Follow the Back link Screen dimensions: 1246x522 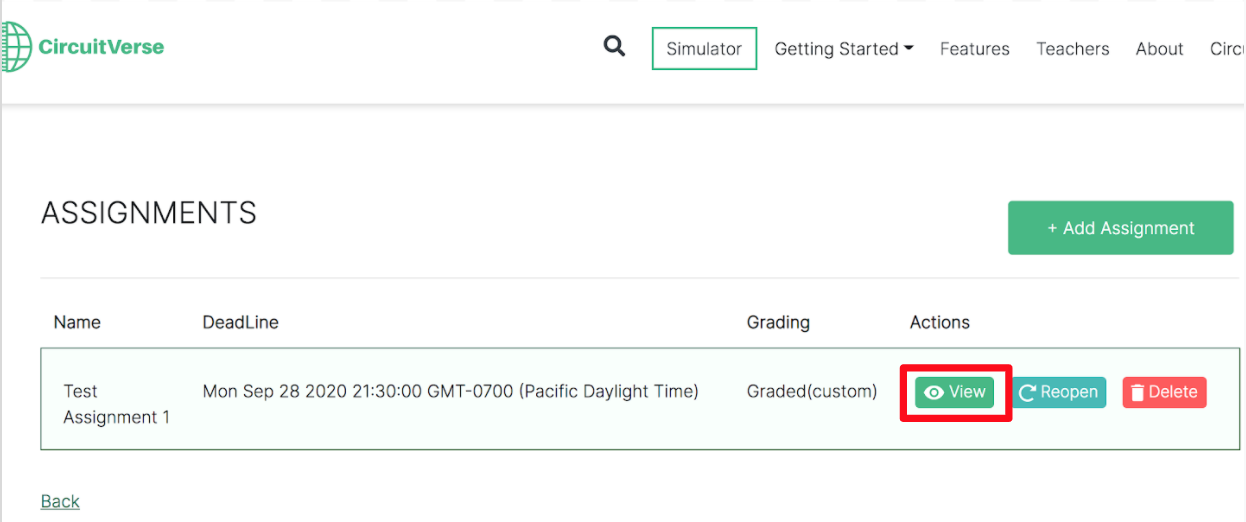coord(60,502)
